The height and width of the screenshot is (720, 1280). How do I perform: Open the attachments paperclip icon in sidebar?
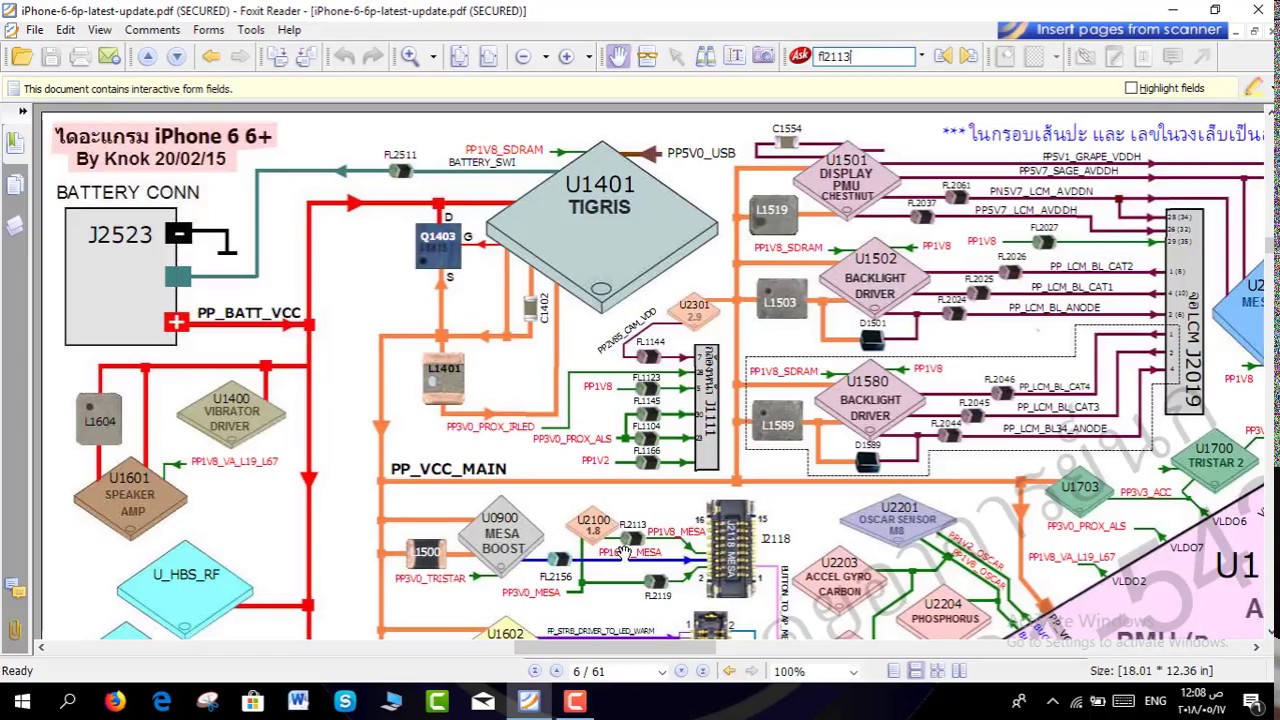(x=15, y=629)
